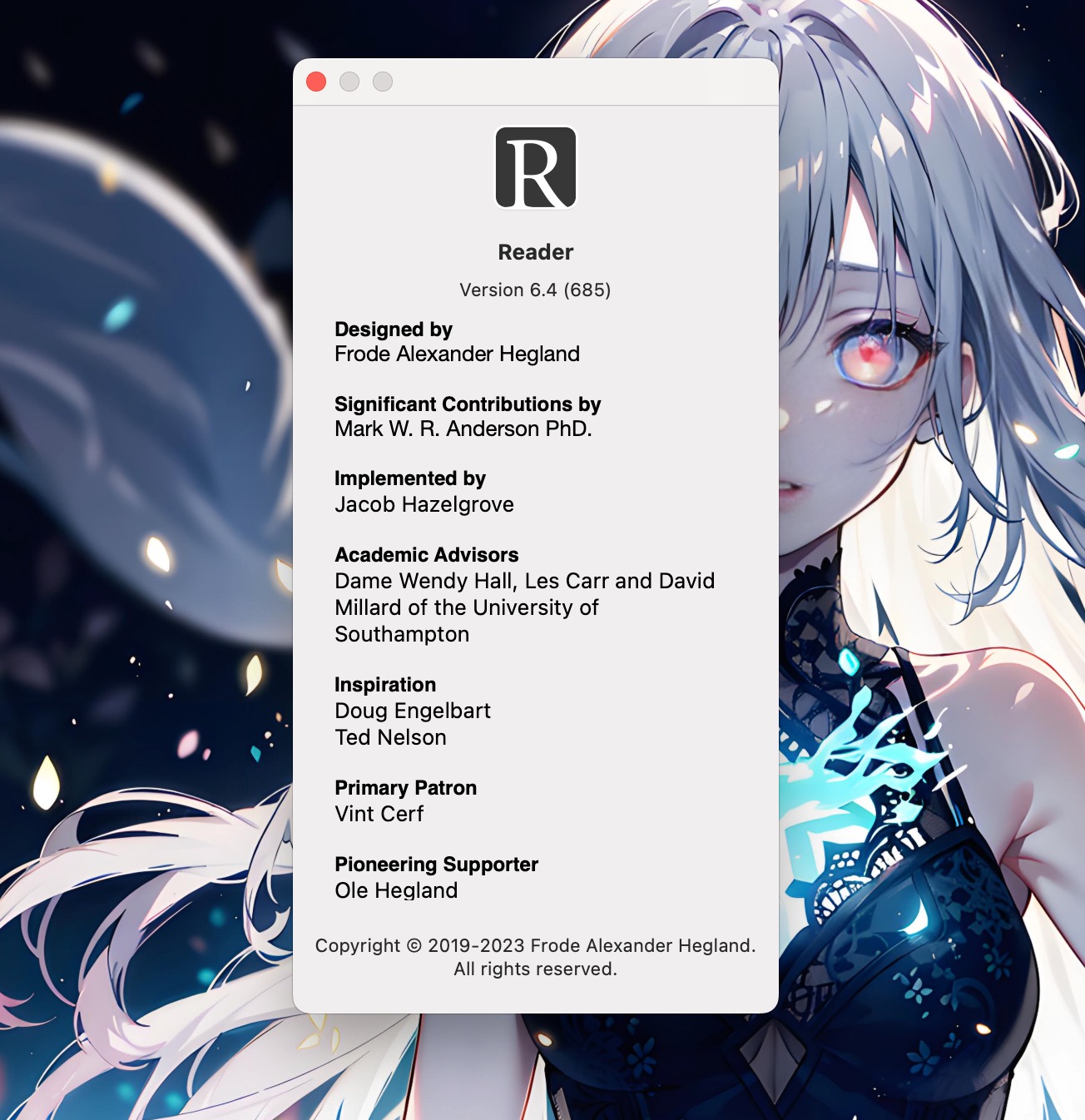Click the Reader app icon
1085x1120 pixels.
536,167
